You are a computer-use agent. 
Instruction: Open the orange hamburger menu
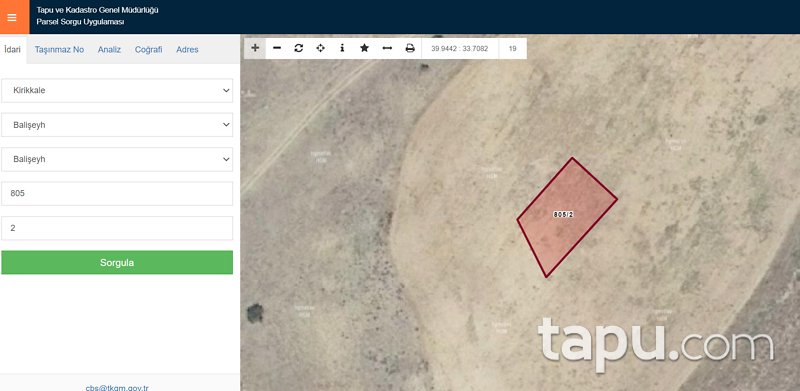(14, 17)
